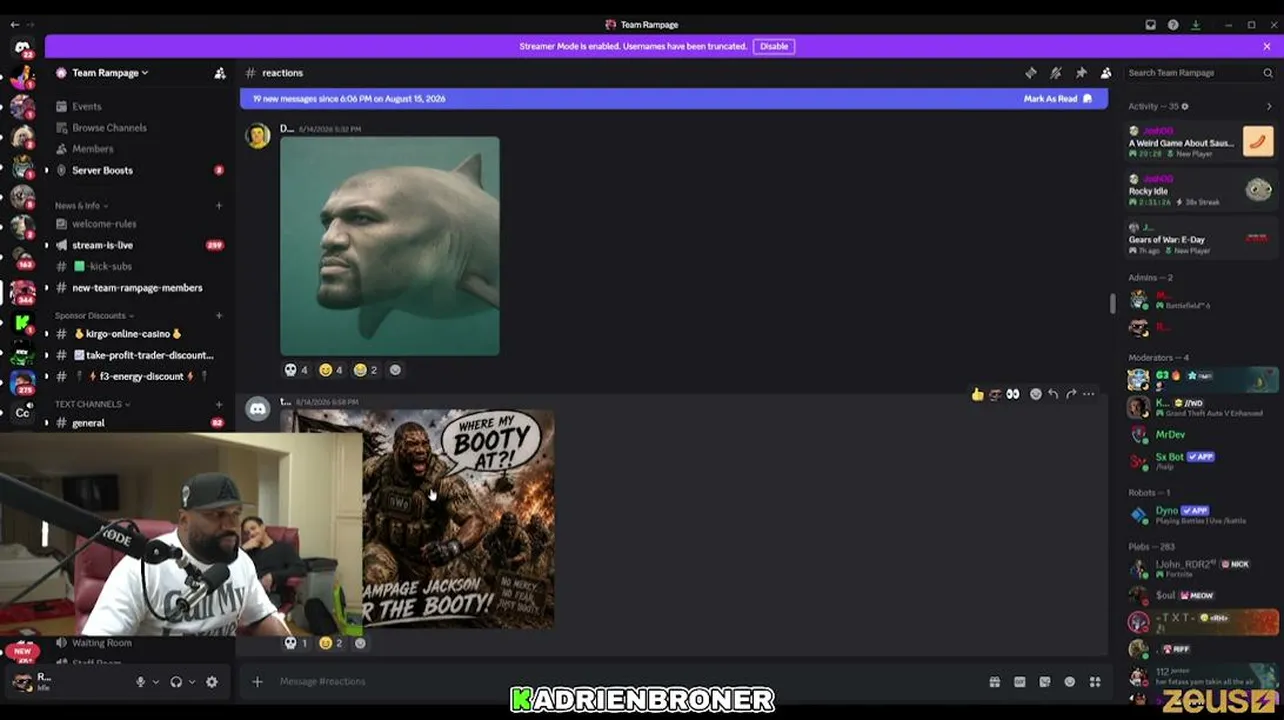Click Disable on Streamer Mode banner
Viewport: 1284px width, 720px height.
774,46
